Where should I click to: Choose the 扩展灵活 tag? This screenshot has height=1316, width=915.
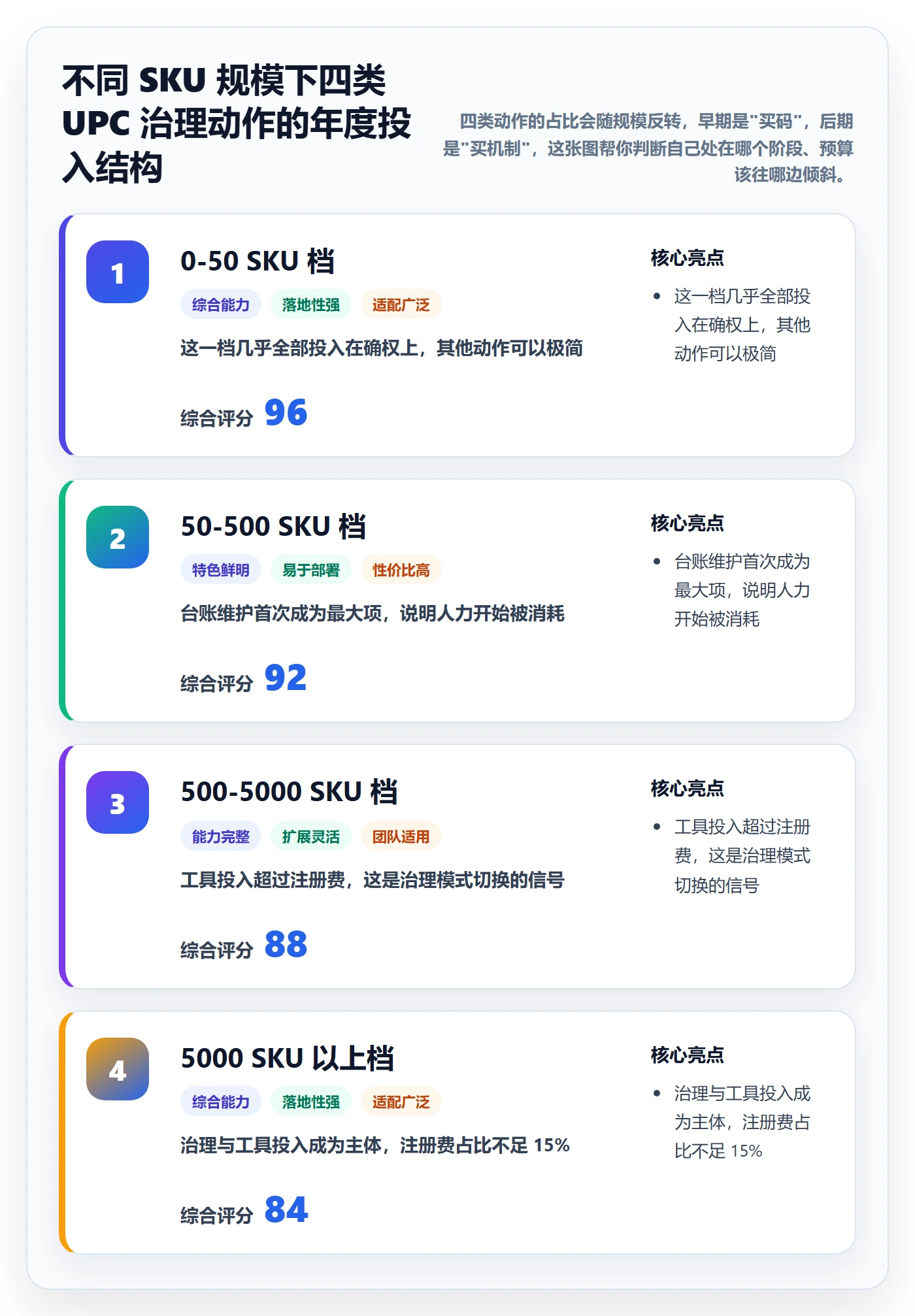click(x=311, y=836)
